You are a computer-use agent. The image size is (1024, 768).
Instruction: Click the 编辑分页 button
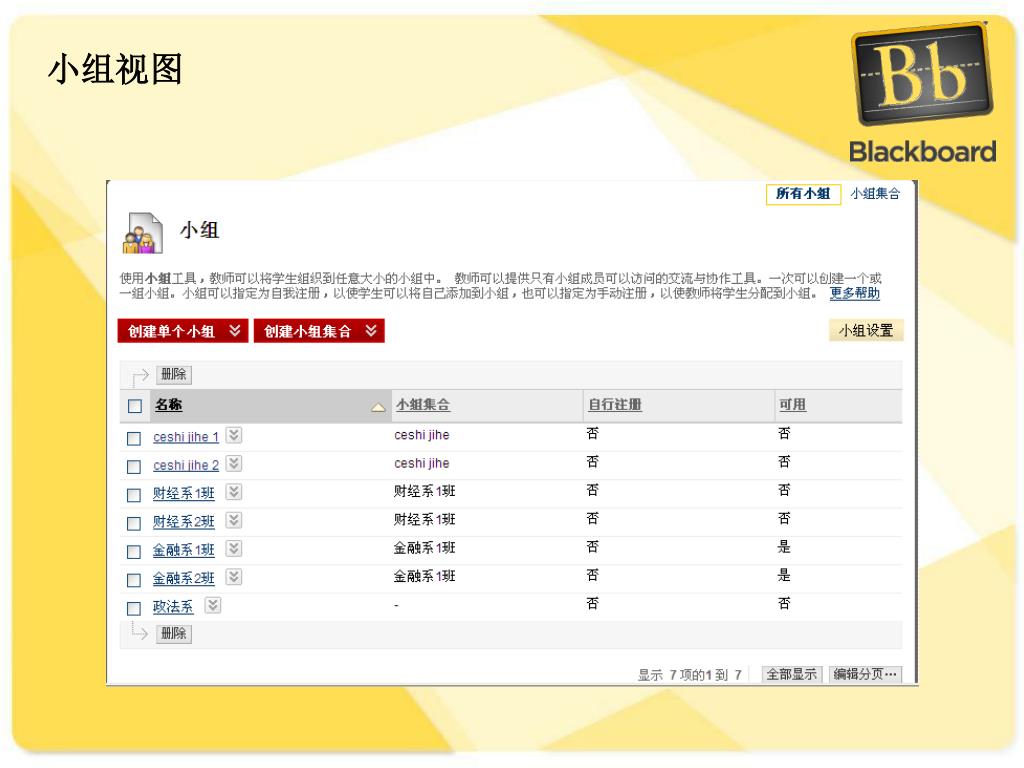coord(865,674)
